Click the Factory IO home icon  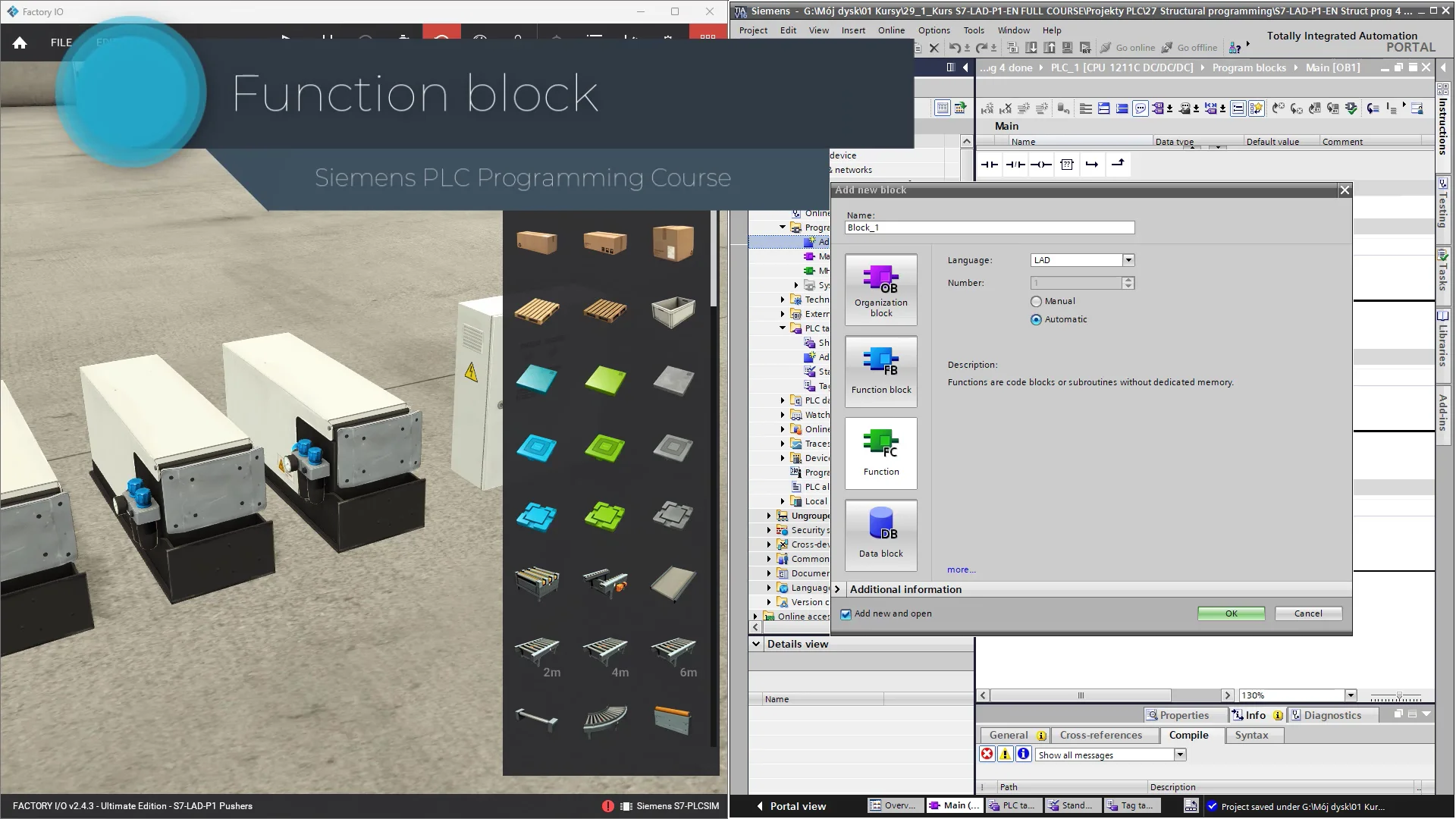coord(20,42)
